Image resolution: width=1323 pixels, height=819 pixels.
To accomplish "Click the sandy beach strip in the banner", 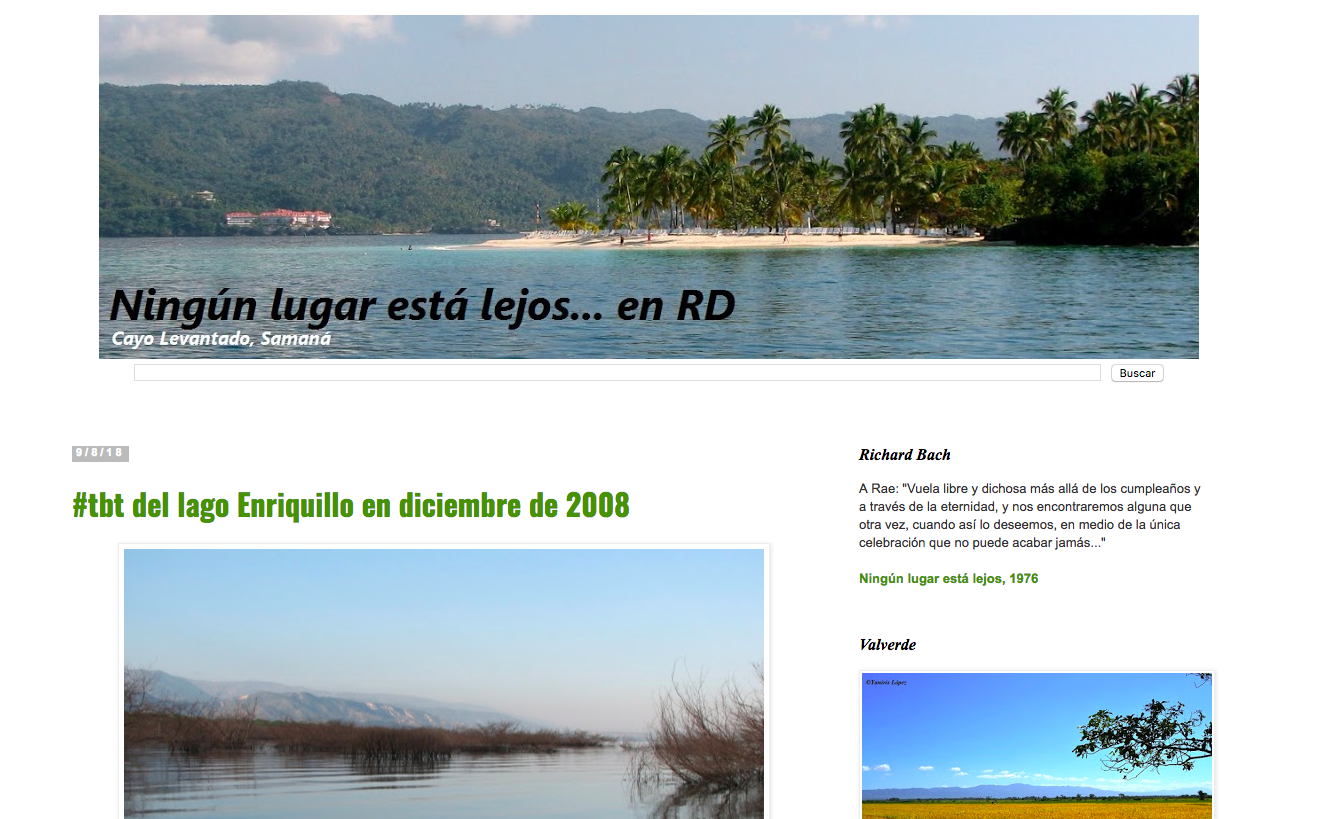I will coord(720,240).
